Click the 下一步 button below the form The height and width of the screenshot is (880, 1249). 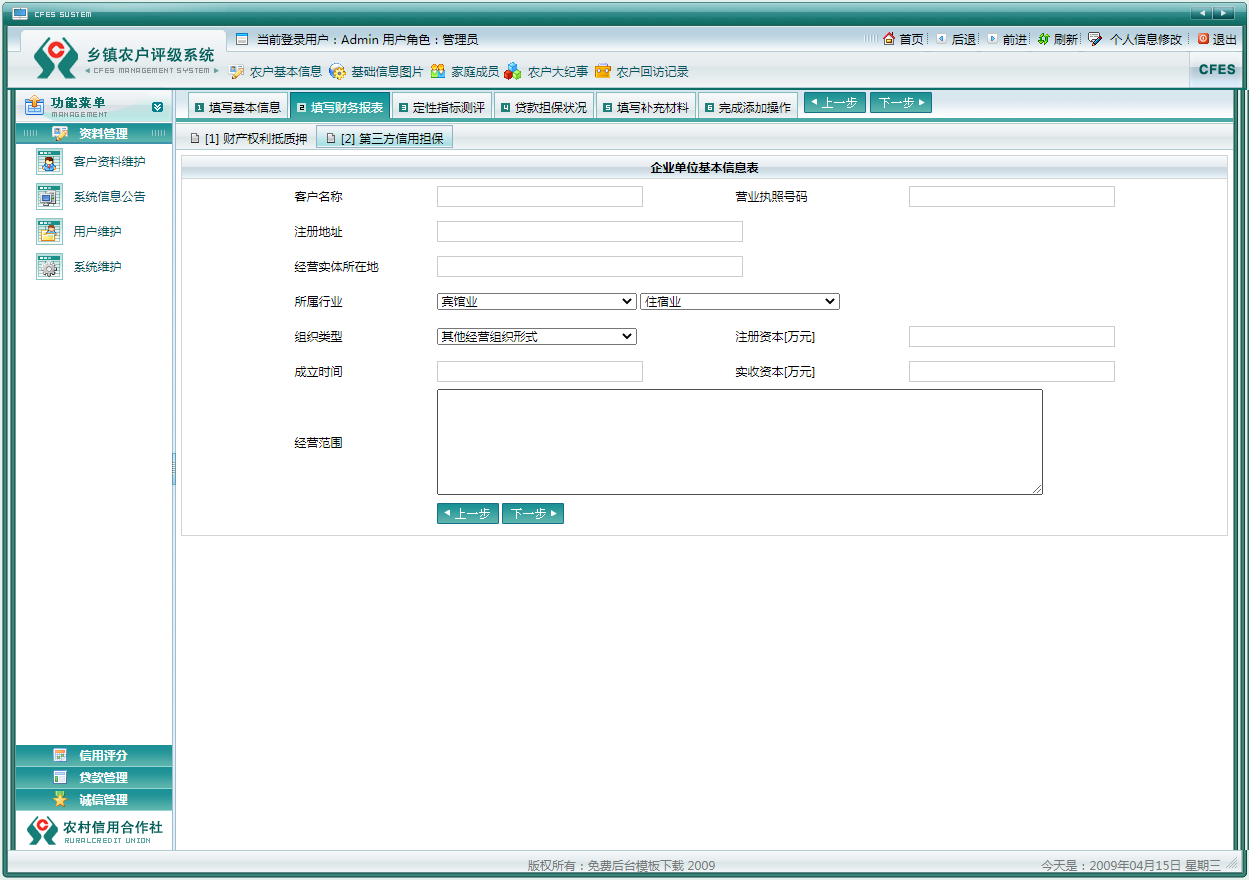pyautogui.click(x=532, y=513)
